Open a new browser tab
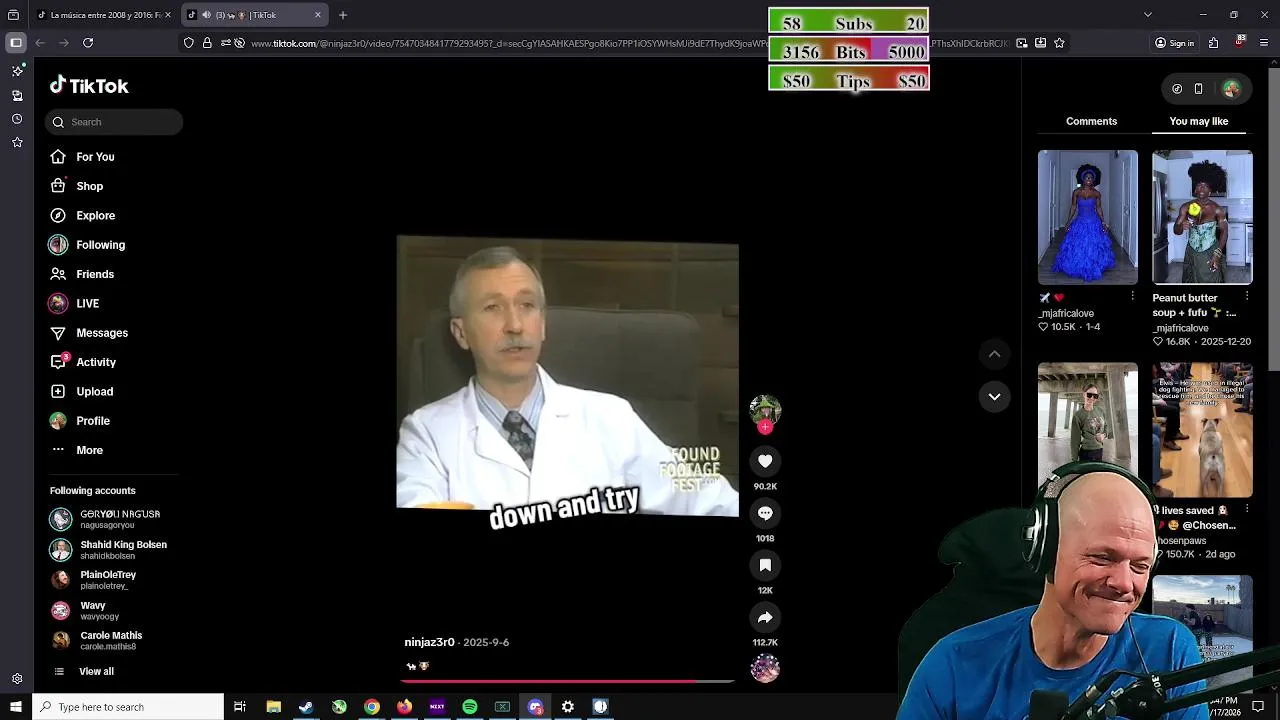The height and width of the screenshot is (720, 1280). point(342,15)
